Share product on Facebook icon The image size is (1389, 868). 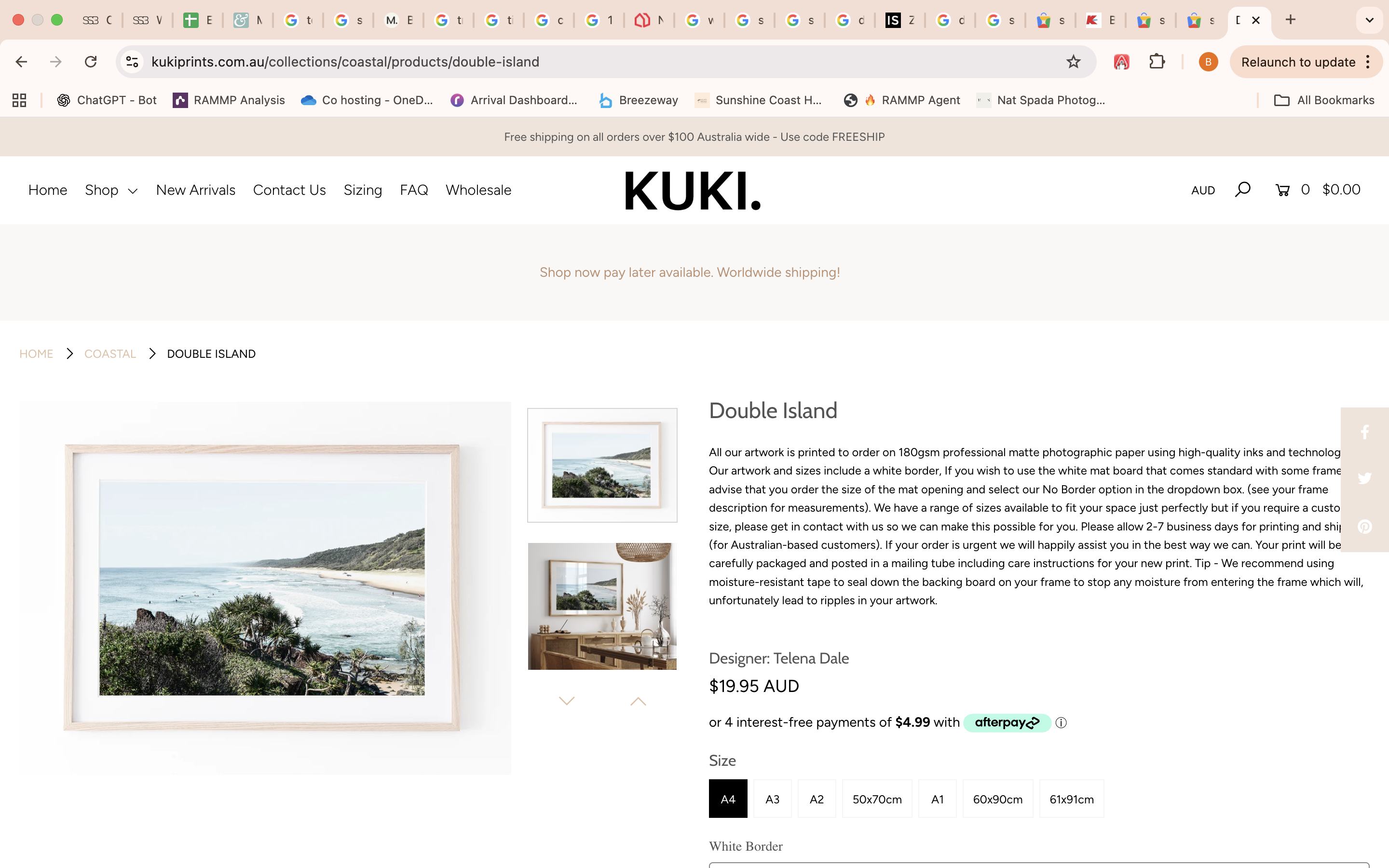(1365, 432)
